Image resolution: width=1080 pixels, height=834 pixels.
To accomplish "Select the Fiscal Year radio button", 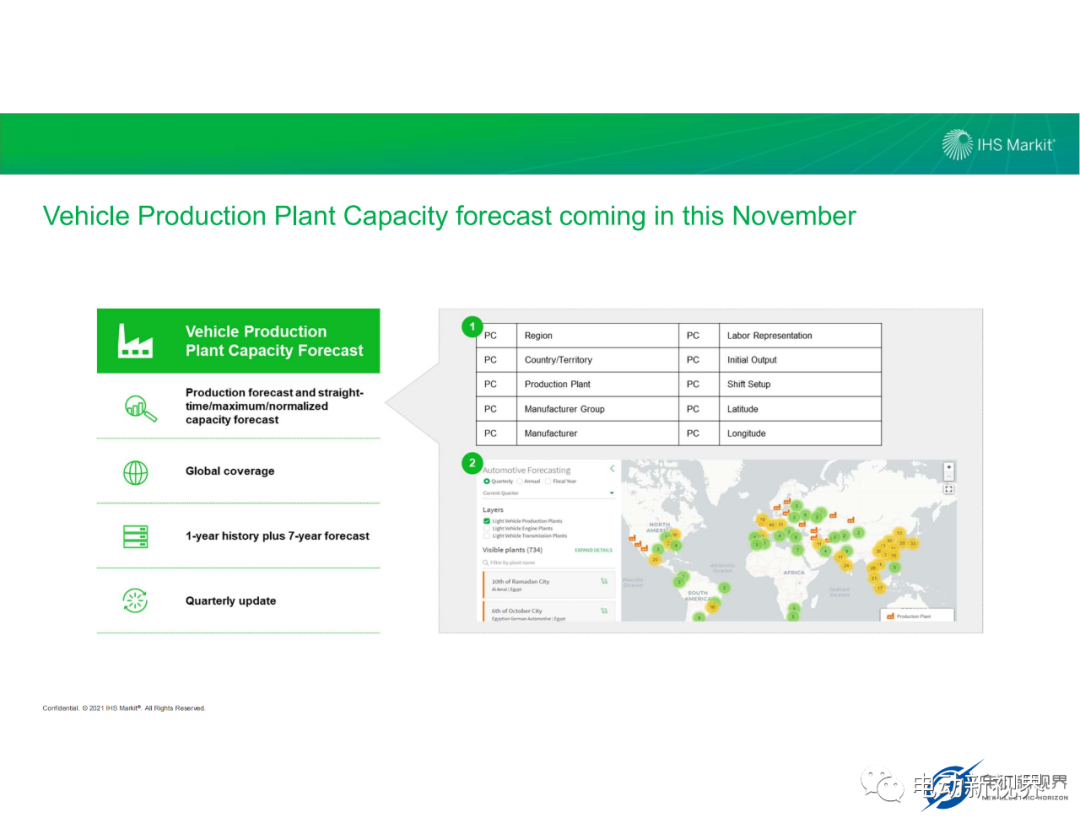I will pos(548,481).
